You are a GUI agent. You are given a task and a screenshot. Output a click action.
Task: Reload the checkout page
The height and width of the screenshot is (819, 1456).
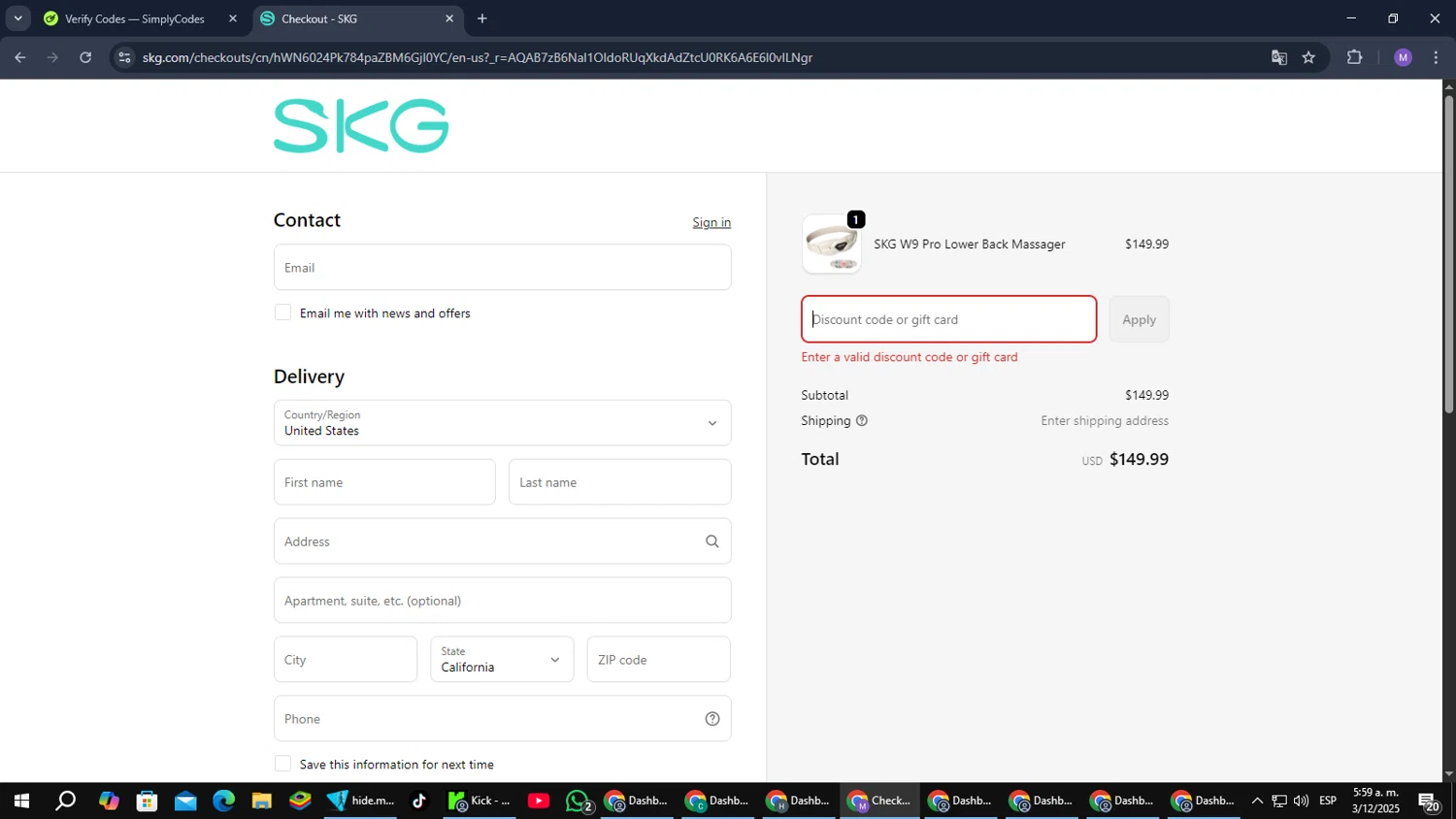pos(85,57)
